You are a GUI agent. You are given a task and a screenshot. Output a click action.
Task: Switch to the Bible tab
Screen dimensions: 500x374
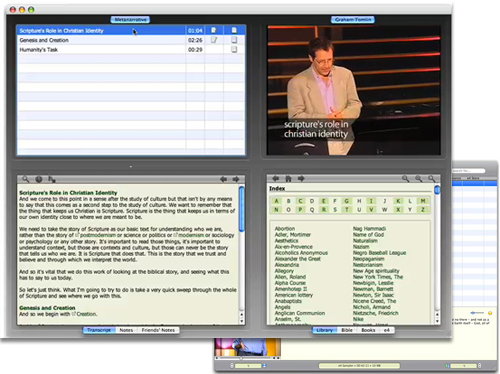[347, 330]
